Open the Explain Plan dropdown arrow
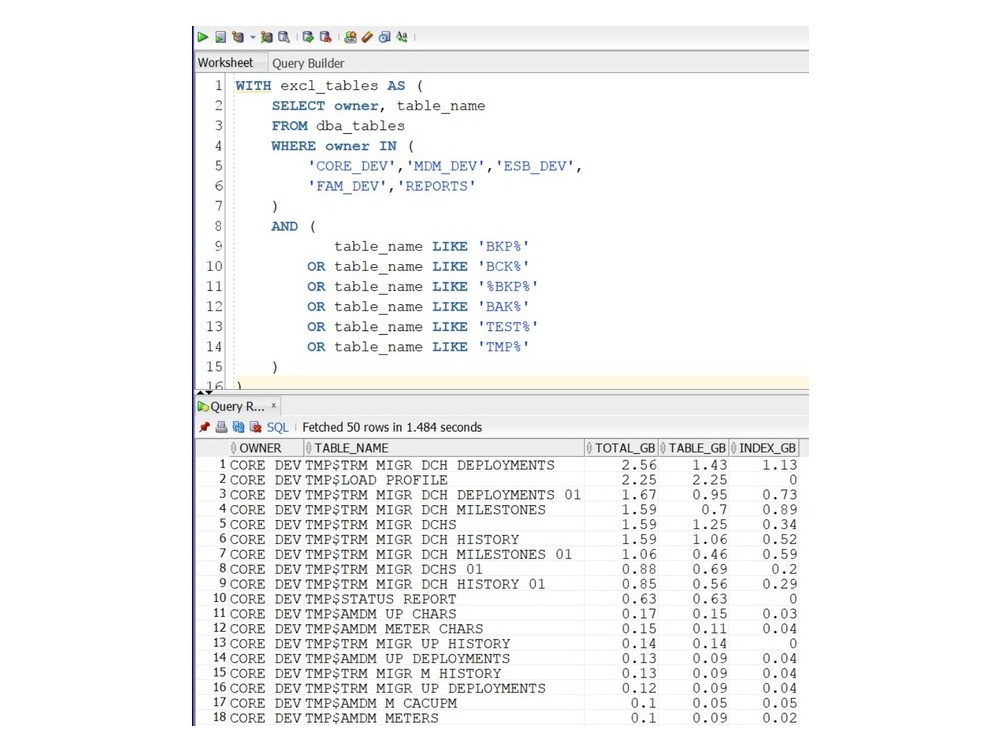 click(253, 37)
